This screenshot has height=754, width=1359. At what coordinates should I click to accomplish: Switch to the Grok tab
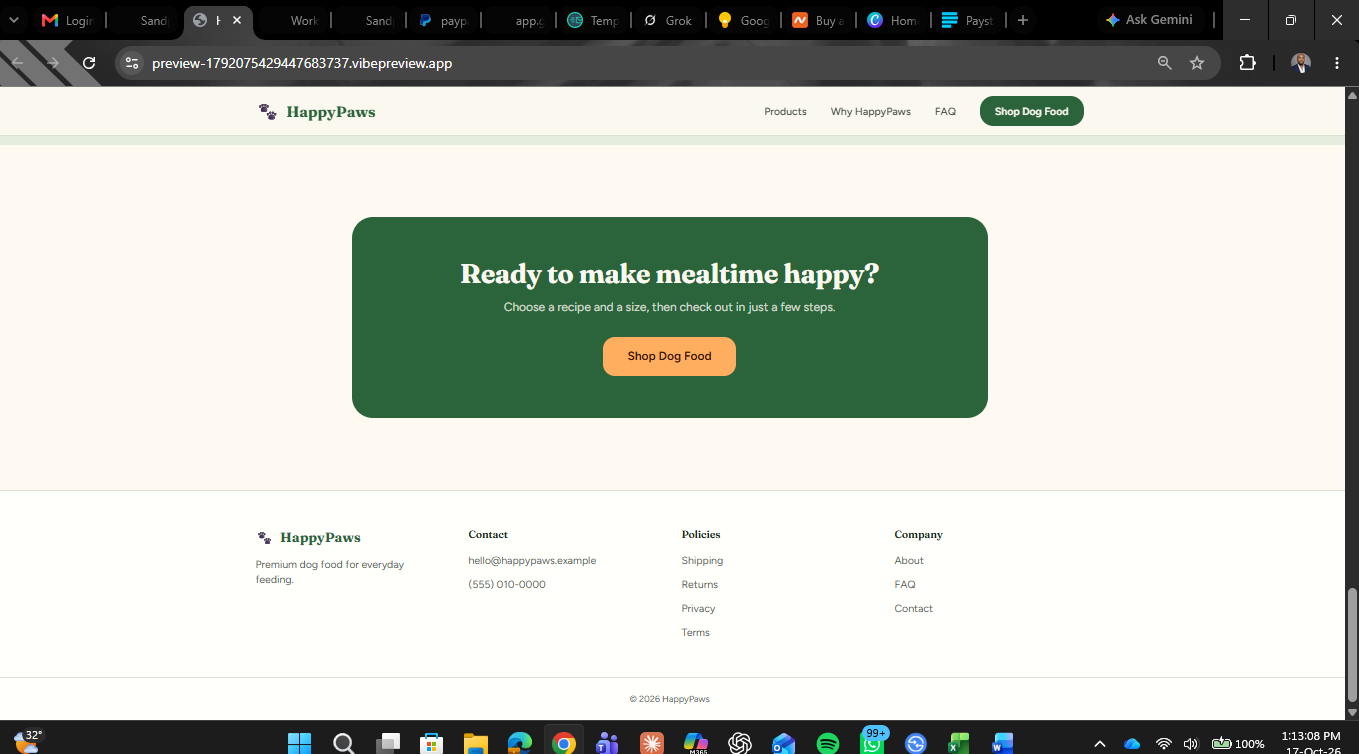(x=668, y=20)
